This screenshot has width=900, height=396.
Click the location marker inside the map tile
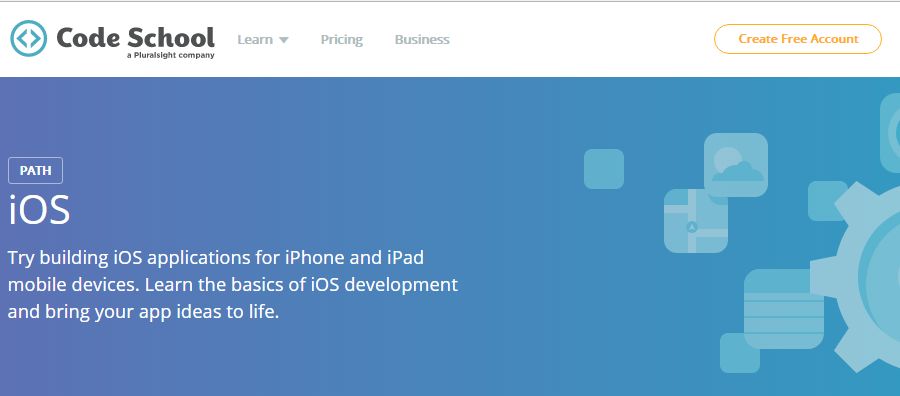click(692, 227)
